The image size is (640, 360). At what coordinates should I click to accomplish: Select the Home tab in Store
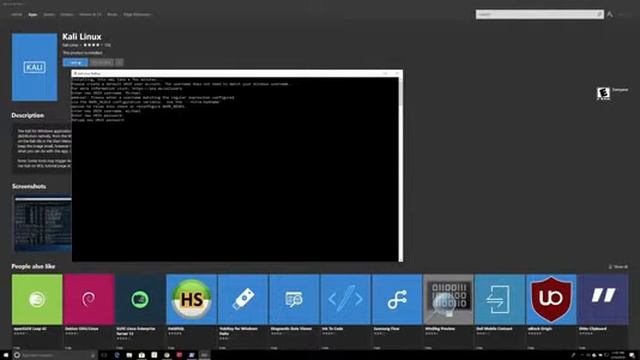click(17, 14)
